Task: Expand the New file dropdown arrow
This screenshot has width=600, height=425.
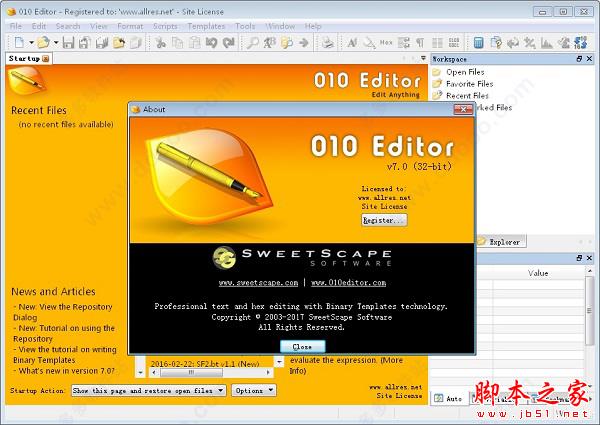Action: click(31, 42)
